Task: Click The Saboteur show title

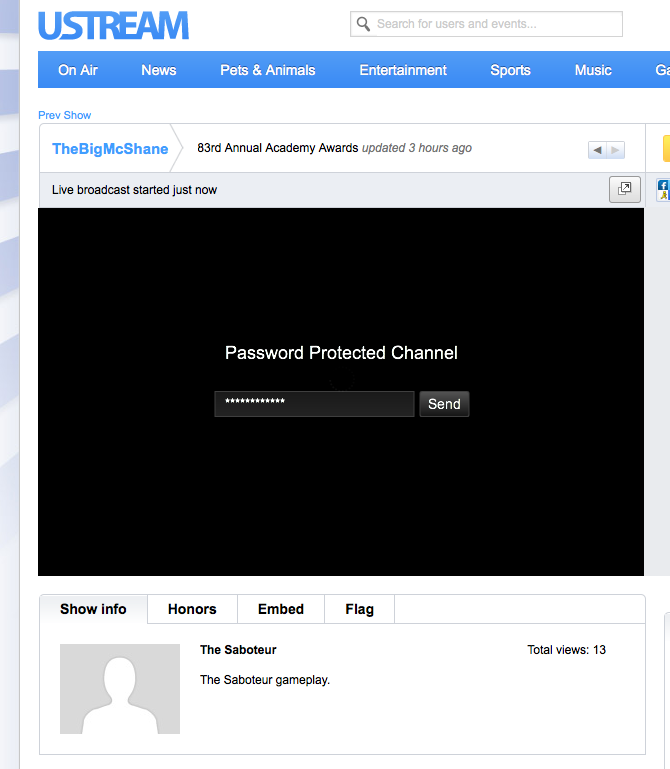Action: point(238,650)
